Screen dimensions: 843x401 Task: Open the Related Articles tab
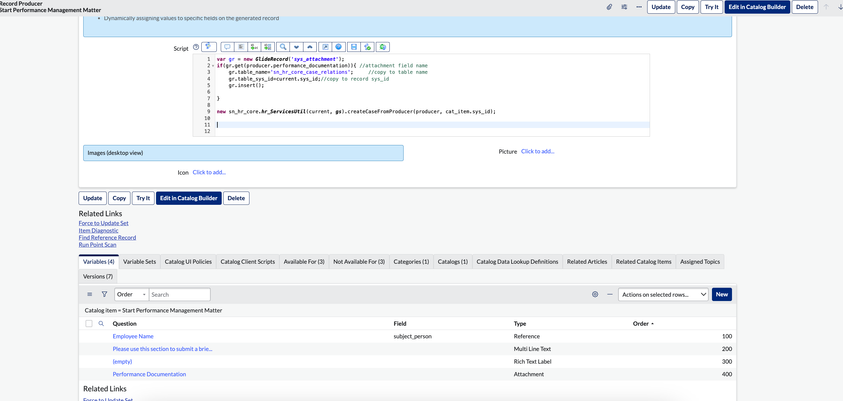click(587, 262)
